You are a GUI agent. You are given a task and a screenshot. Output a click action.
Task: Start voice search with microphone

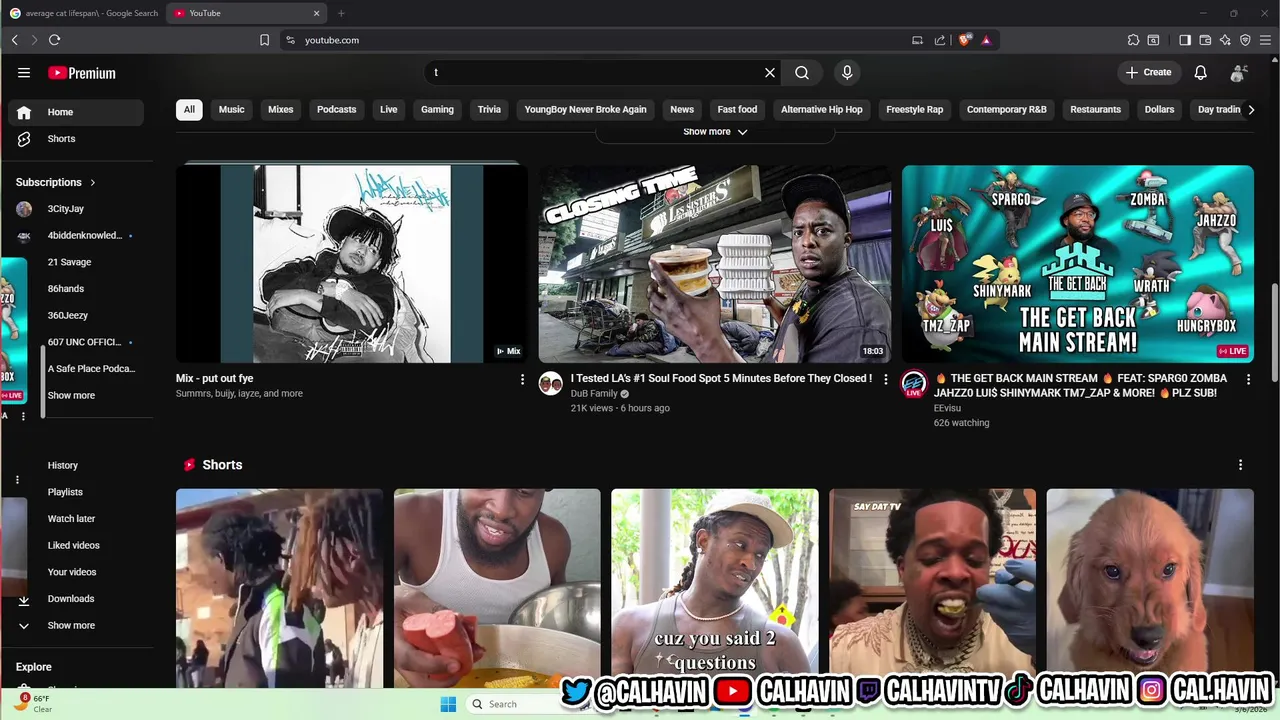pyautogui.click(x=847, y=73)
